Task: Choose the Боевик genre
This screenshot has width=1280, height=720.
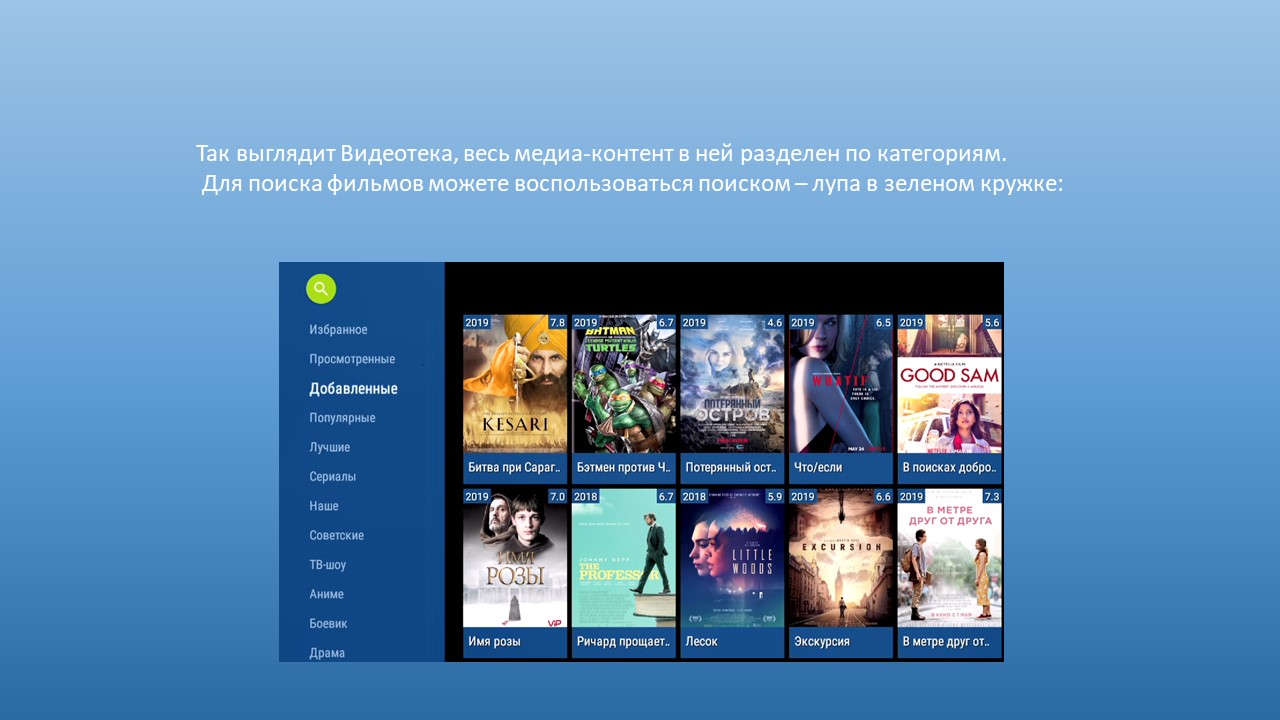Action: [x=328, y=623]
